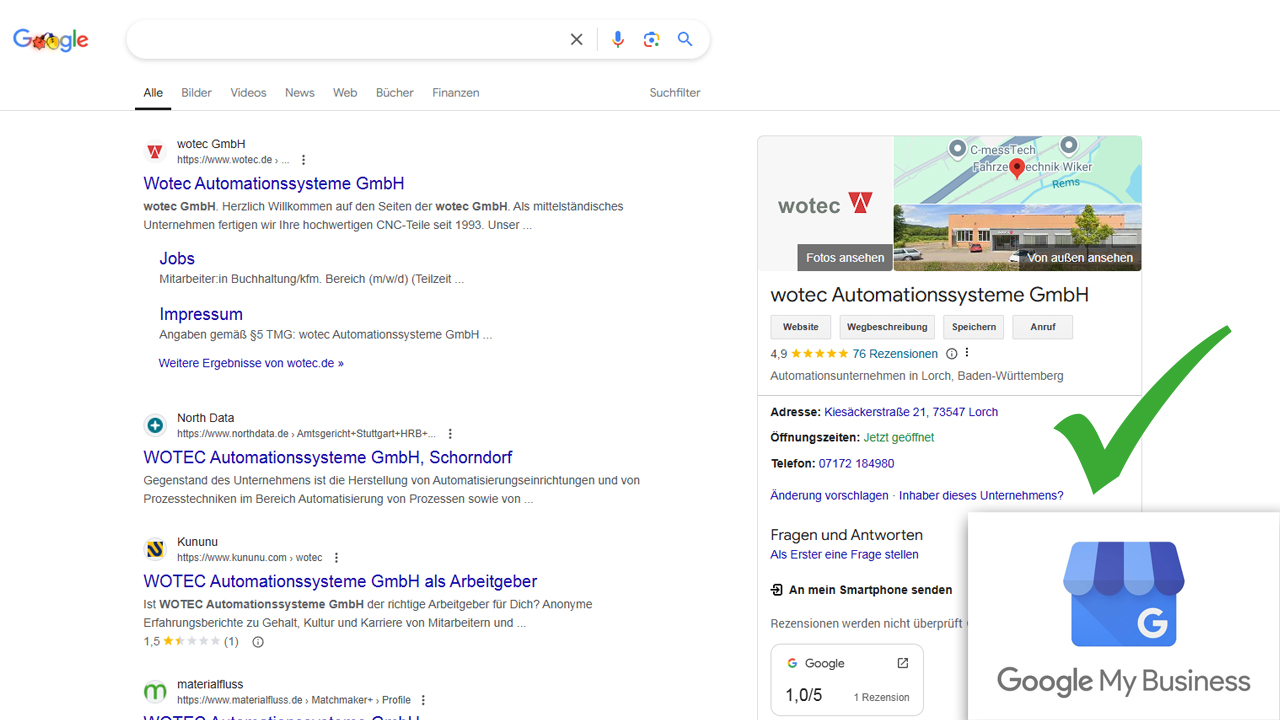1280x720 pixels.
Task: Click info icon next to Kununu rating
Action: coord(258,642)
